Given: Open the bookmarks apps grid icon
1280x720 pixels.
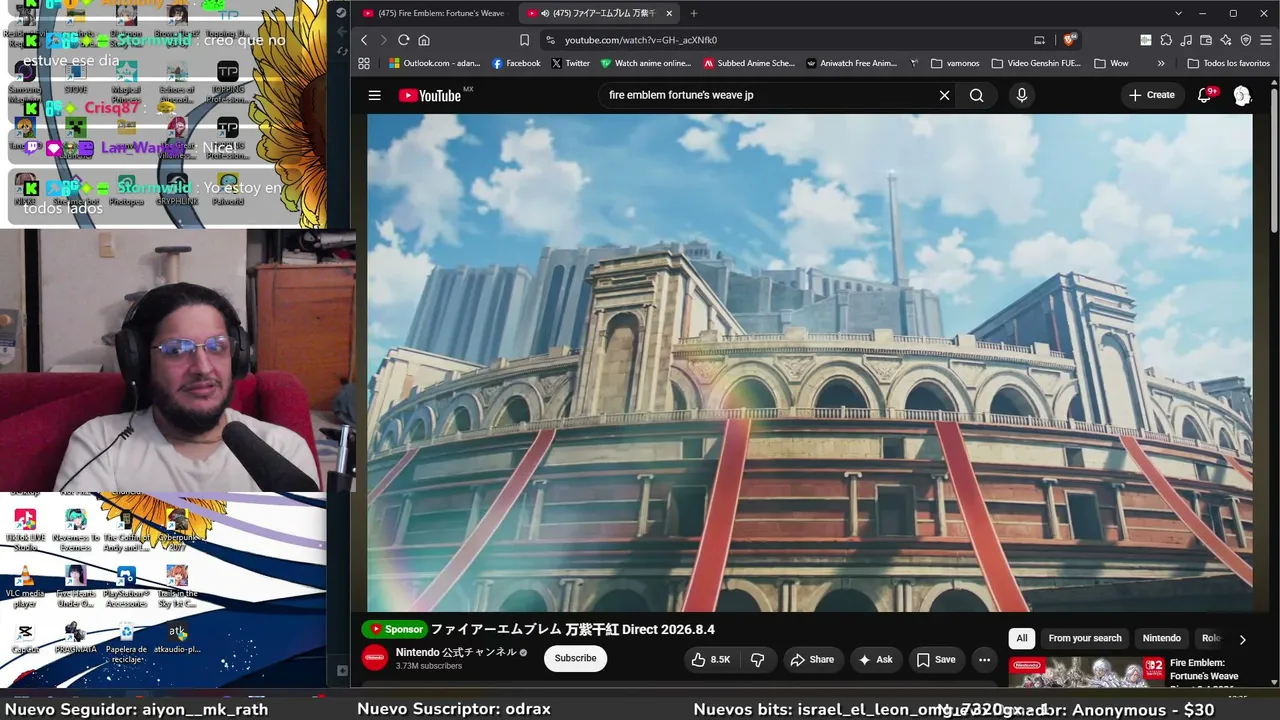Looking at the screenshot, I should click(364, 63).
